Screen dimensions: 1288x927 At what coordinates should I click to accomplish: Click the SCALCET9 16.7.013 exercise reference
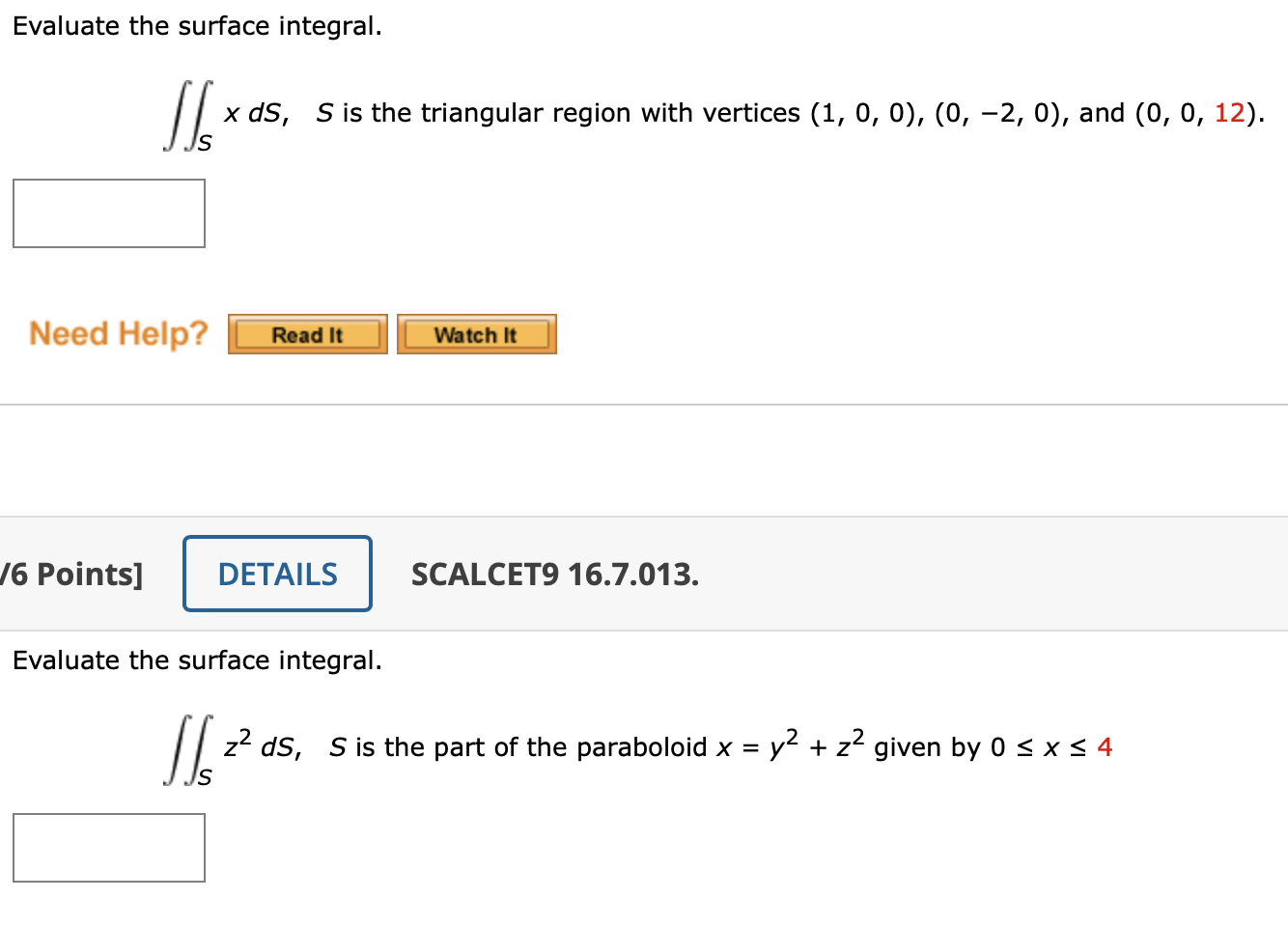[x=555, y=574]
